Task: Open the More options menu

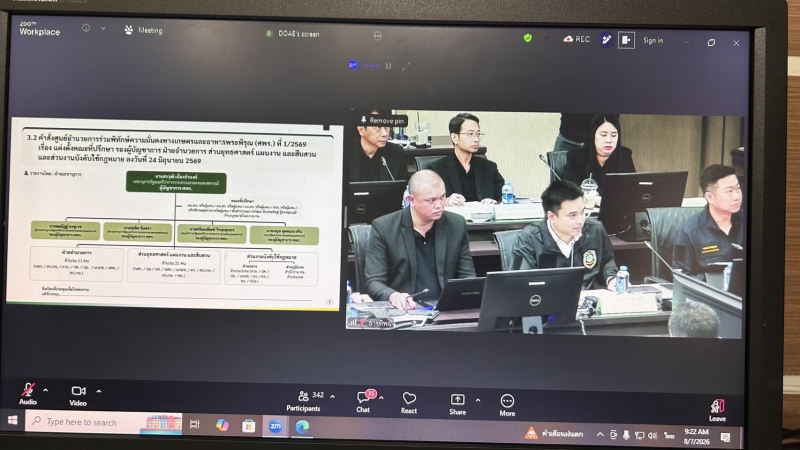Action: pos(507,405)
